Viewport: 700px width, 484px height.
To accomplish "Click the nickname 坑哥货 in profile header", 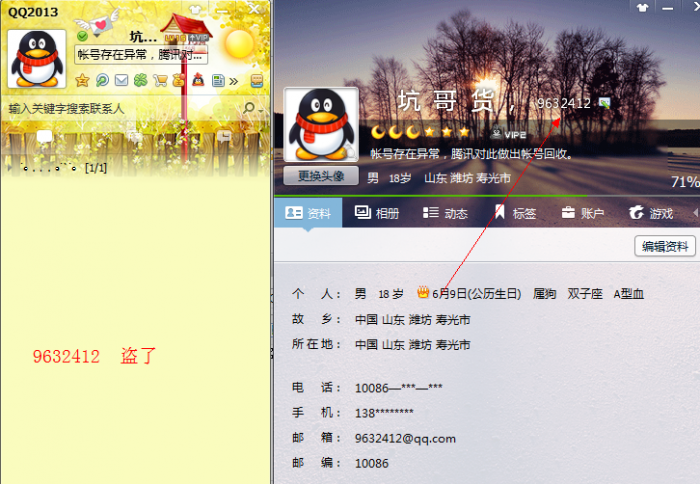I will click(446, 100).
